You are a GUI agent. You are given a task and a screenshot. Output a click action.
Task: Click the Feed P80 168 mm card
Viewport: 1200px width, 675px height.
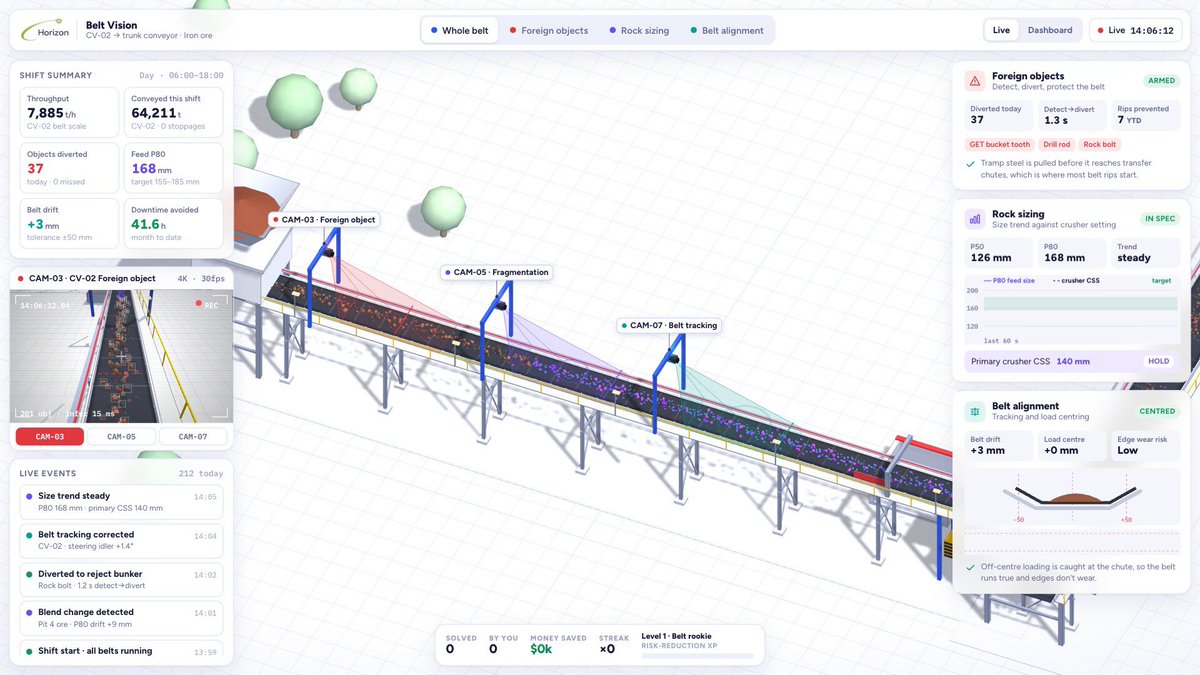[173, 168]
